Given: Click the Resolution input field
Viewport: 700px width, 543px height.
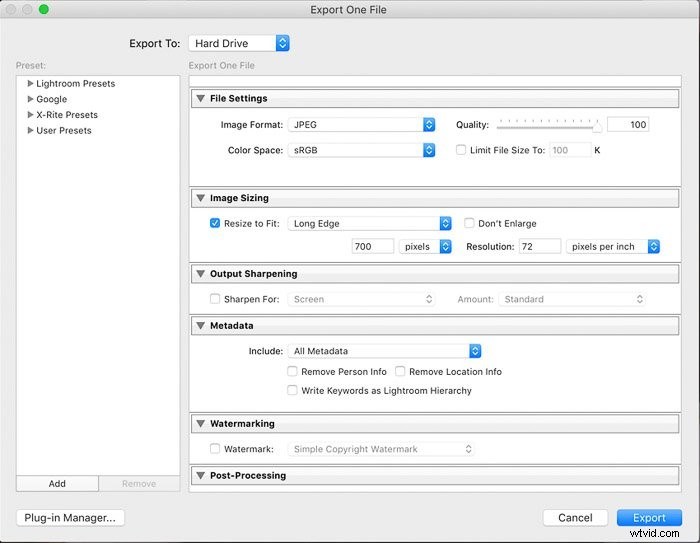Looking at the screenshot, I should coord(539,246).
